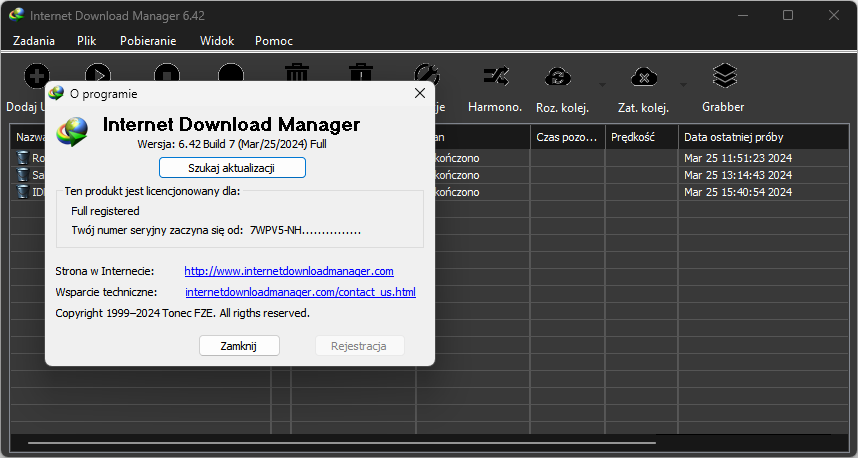Close the O programie dialog
The height and width of the screenshot is (458, 858).
(420, 94)
